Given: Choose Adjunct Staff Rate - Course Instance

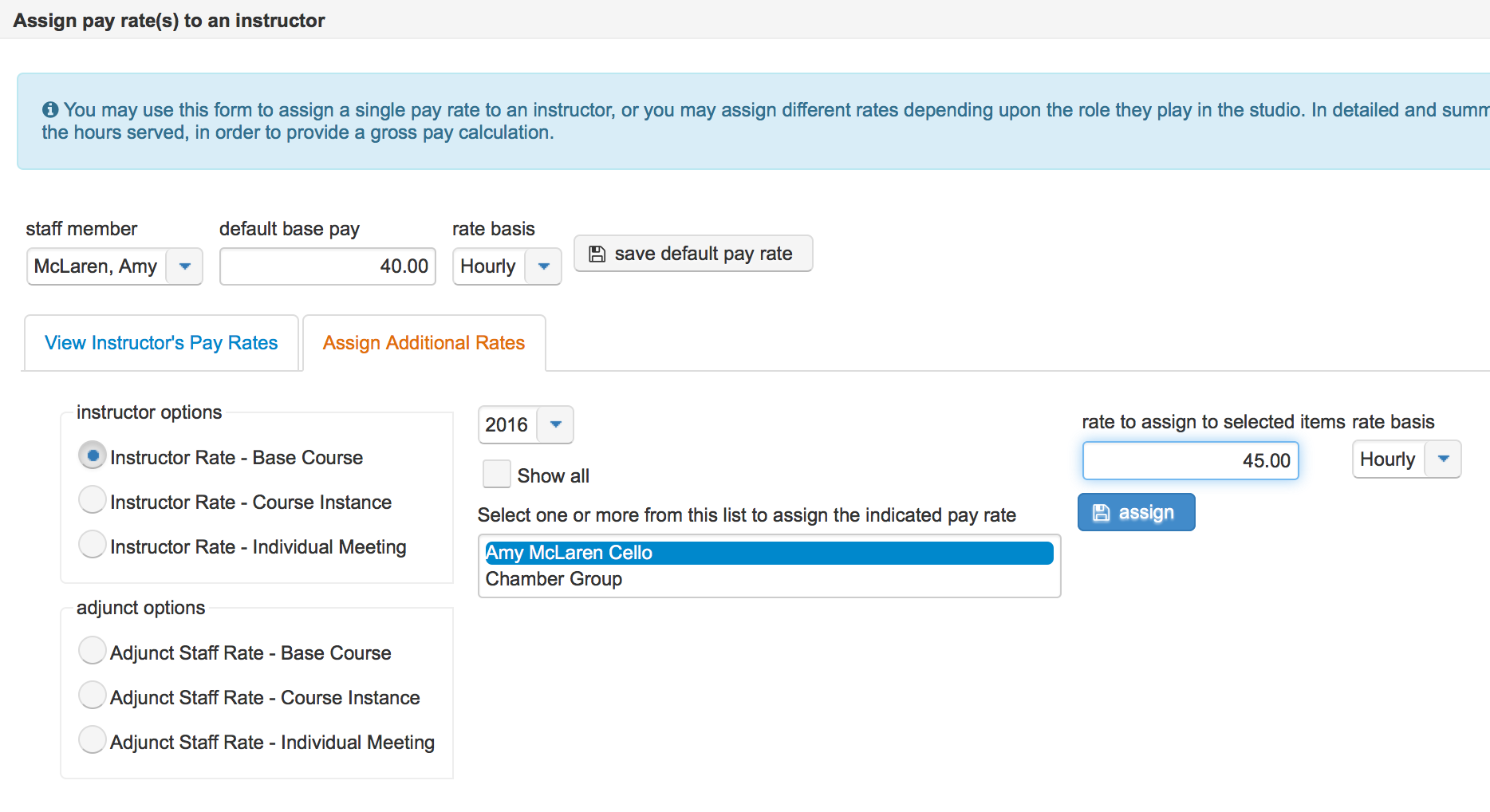Looking at the screenshot, I should (93, 696).
